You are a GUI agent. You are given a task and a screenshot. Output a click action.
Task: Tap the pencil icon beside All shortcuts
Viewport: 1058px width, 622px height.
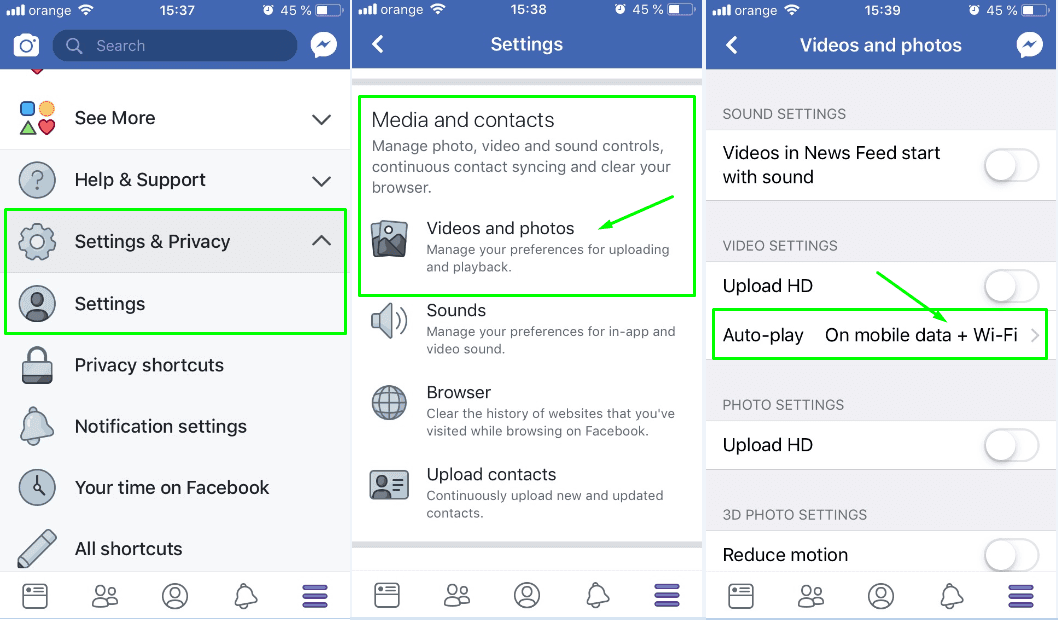click(37, 549)
